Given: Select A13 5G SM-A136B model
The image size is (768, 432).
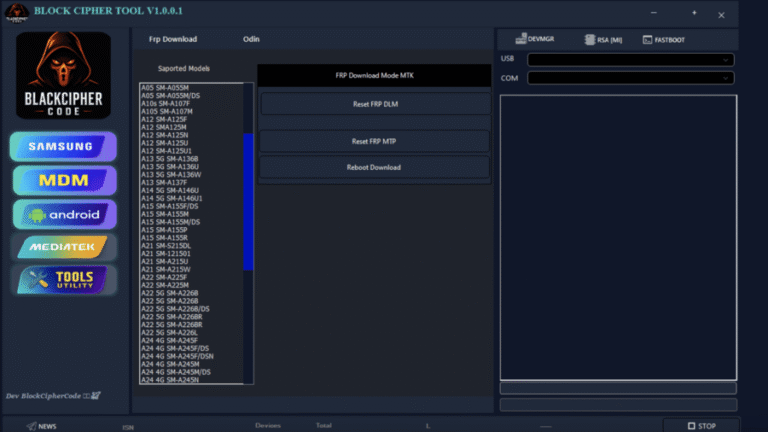Looking at the screenshot, I should pyautogui.click(x=170, y=159).
